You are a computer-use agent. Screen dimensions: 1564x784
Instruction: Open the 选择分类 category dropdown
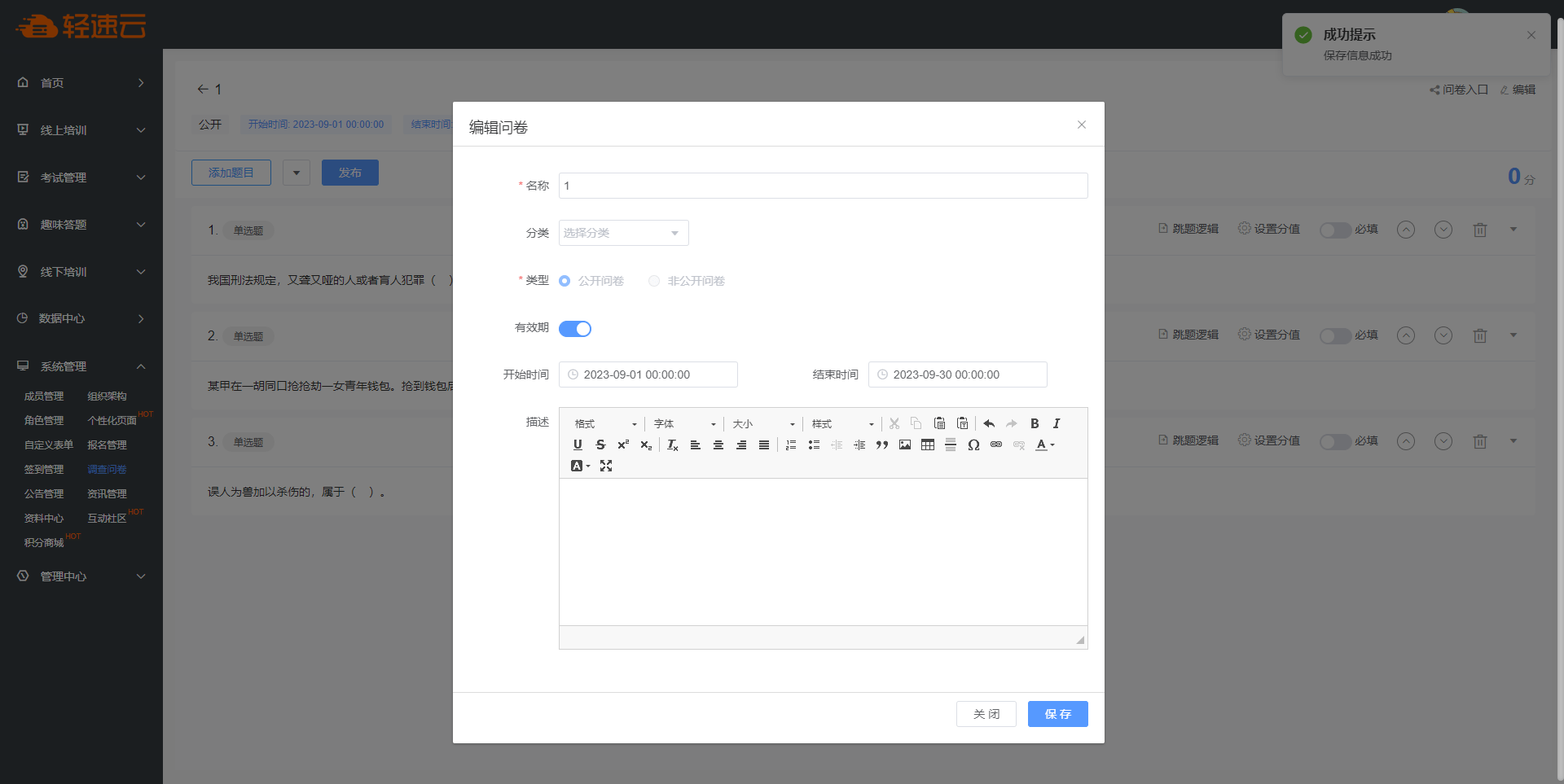[x=623, y=233]
